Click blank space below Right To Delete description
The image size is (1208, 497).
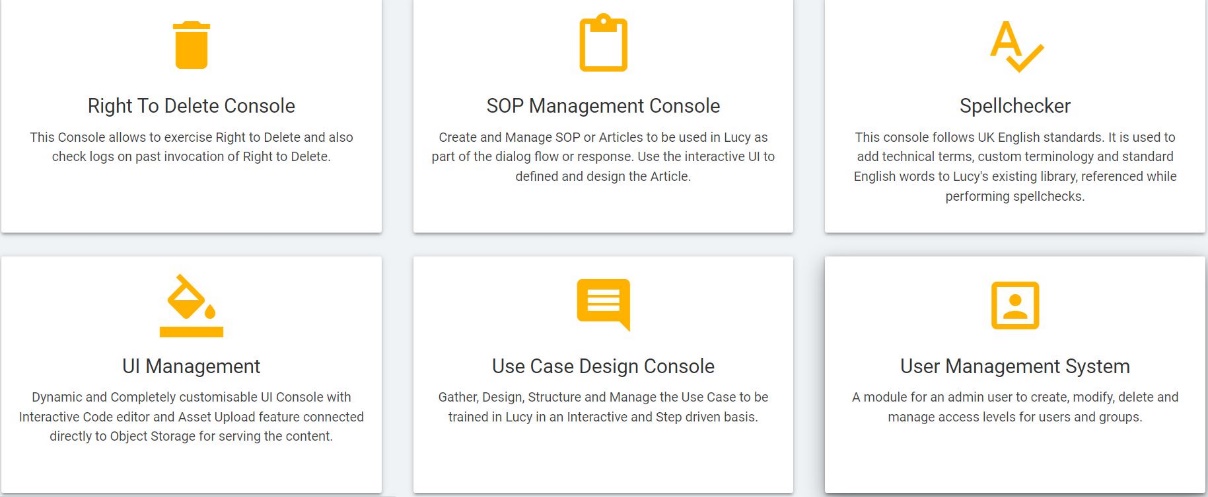click(191, 200)
